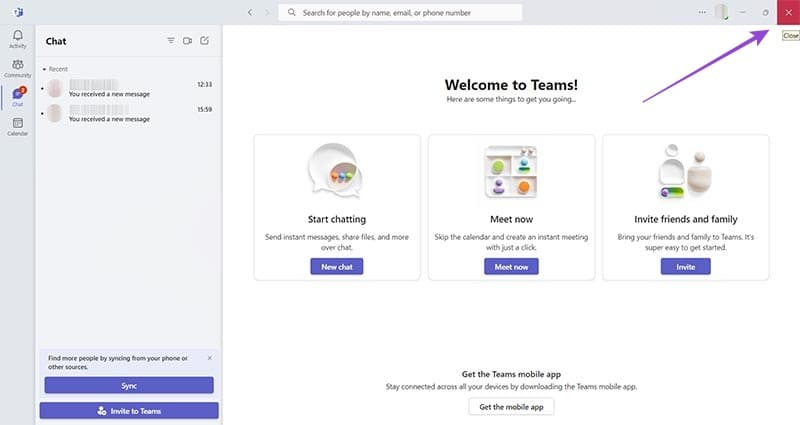The height and width of the screenshot is (425, 800).
Task: Click the Invite button
Action: pyautogui.click(x=686, y=267)
